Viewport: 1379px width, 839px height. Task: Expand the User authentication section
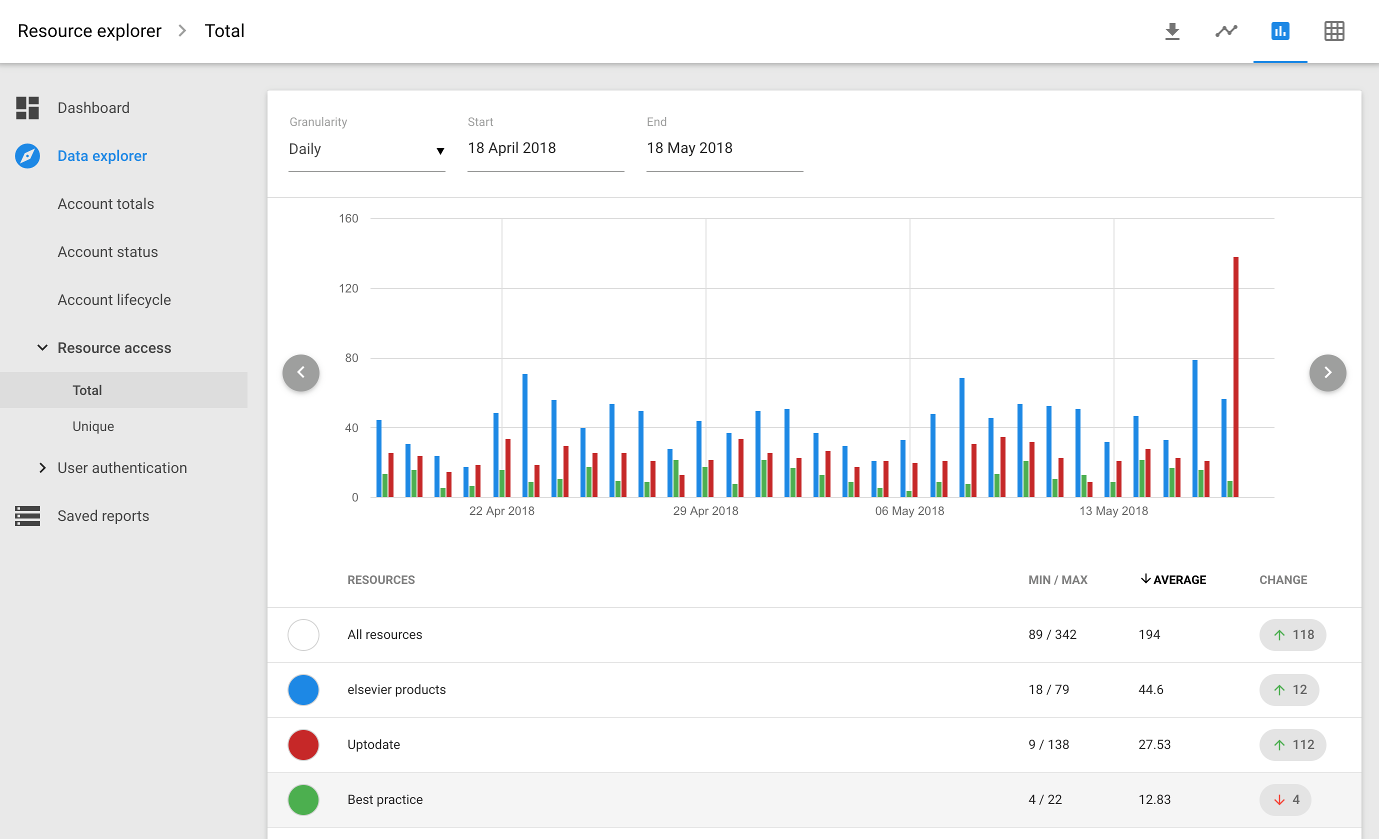point(42,468)
